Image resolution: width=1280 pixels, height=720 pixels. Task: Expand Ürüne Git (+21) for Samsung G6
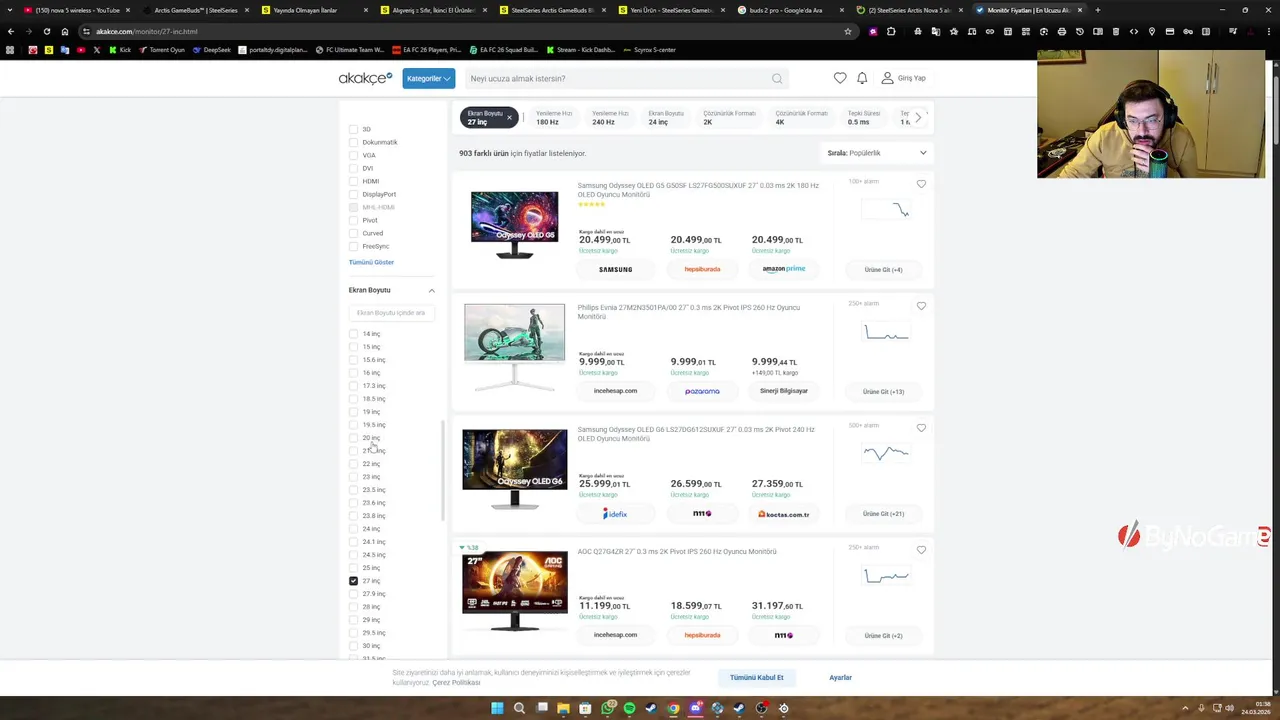click(884, 514)
